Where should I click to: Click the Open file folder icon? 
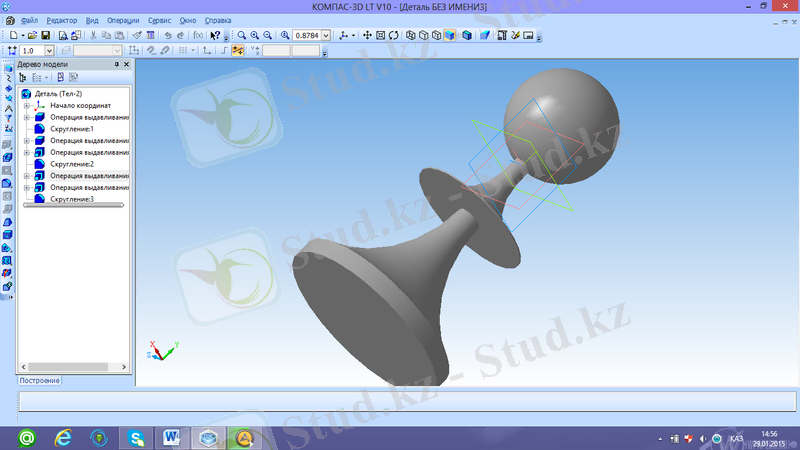point(33,35)
